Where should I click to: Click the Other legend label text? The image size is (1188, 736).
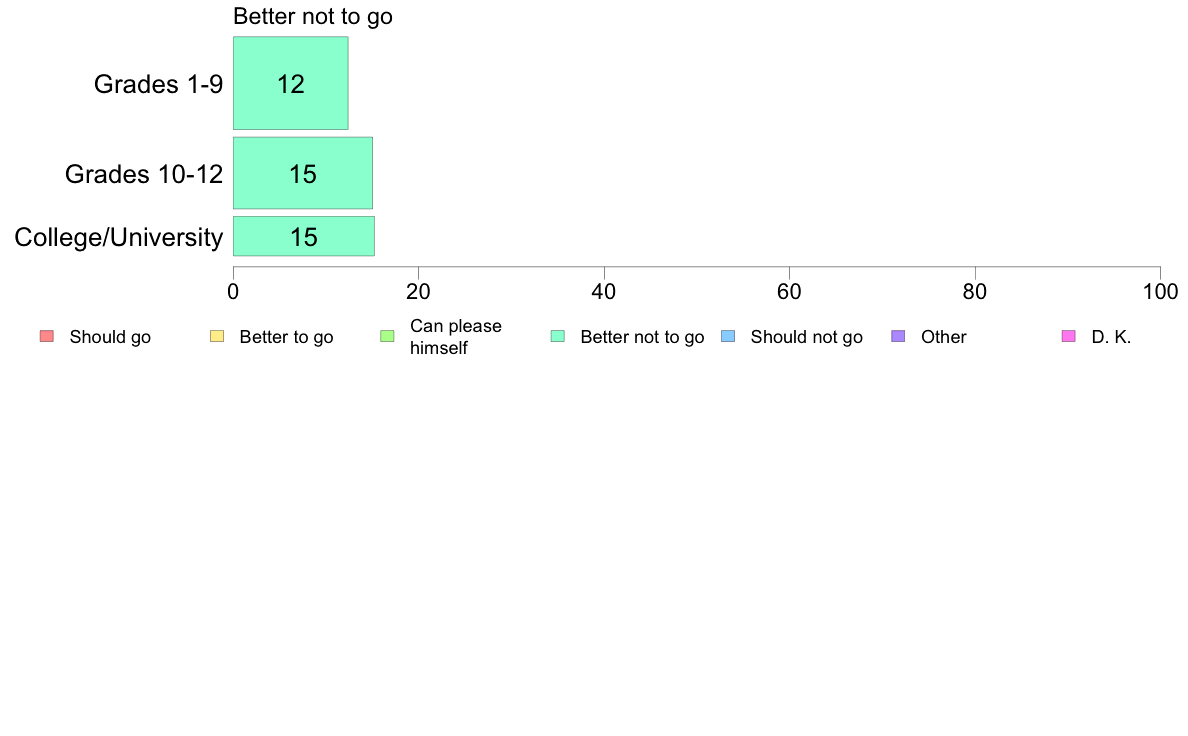click(943, 337)
